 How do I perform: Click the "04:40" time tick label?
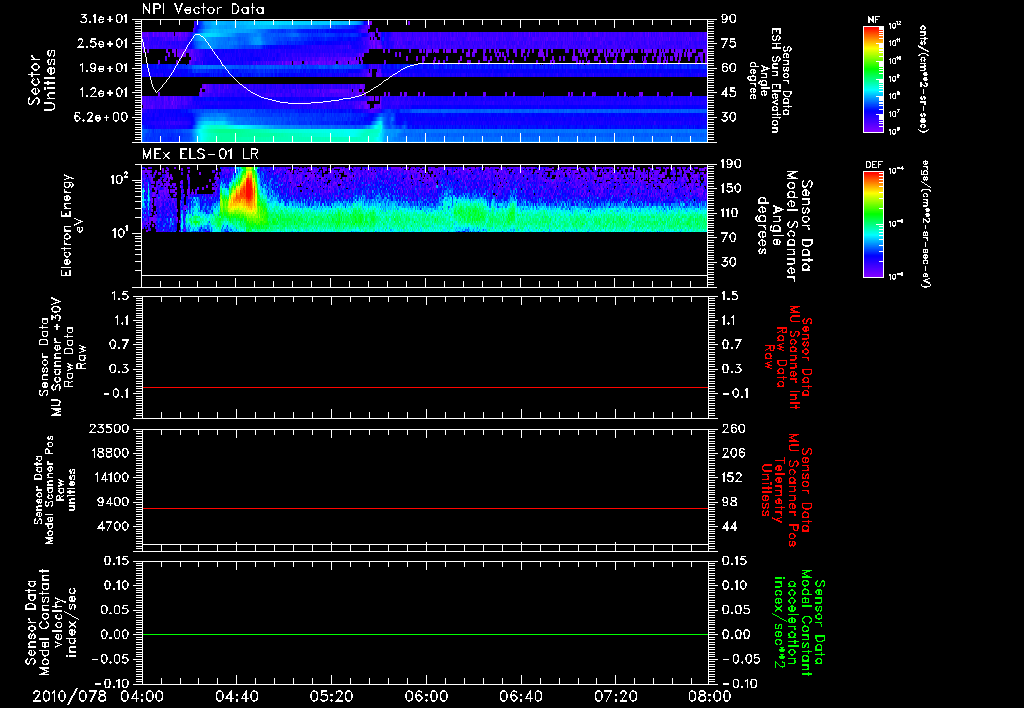tap(236, 696)
